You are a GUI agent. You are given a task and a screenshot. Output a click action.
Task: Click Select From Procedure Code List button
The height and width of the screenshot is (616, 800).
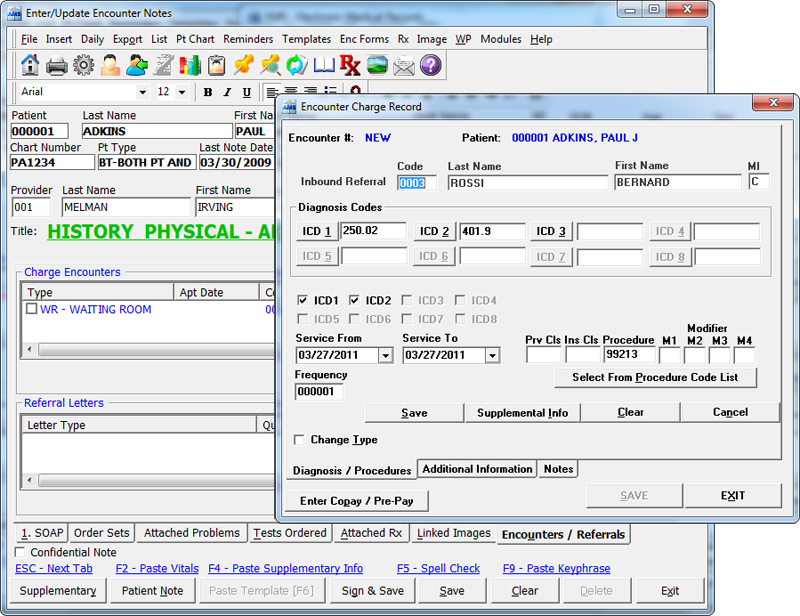(655, 377)
